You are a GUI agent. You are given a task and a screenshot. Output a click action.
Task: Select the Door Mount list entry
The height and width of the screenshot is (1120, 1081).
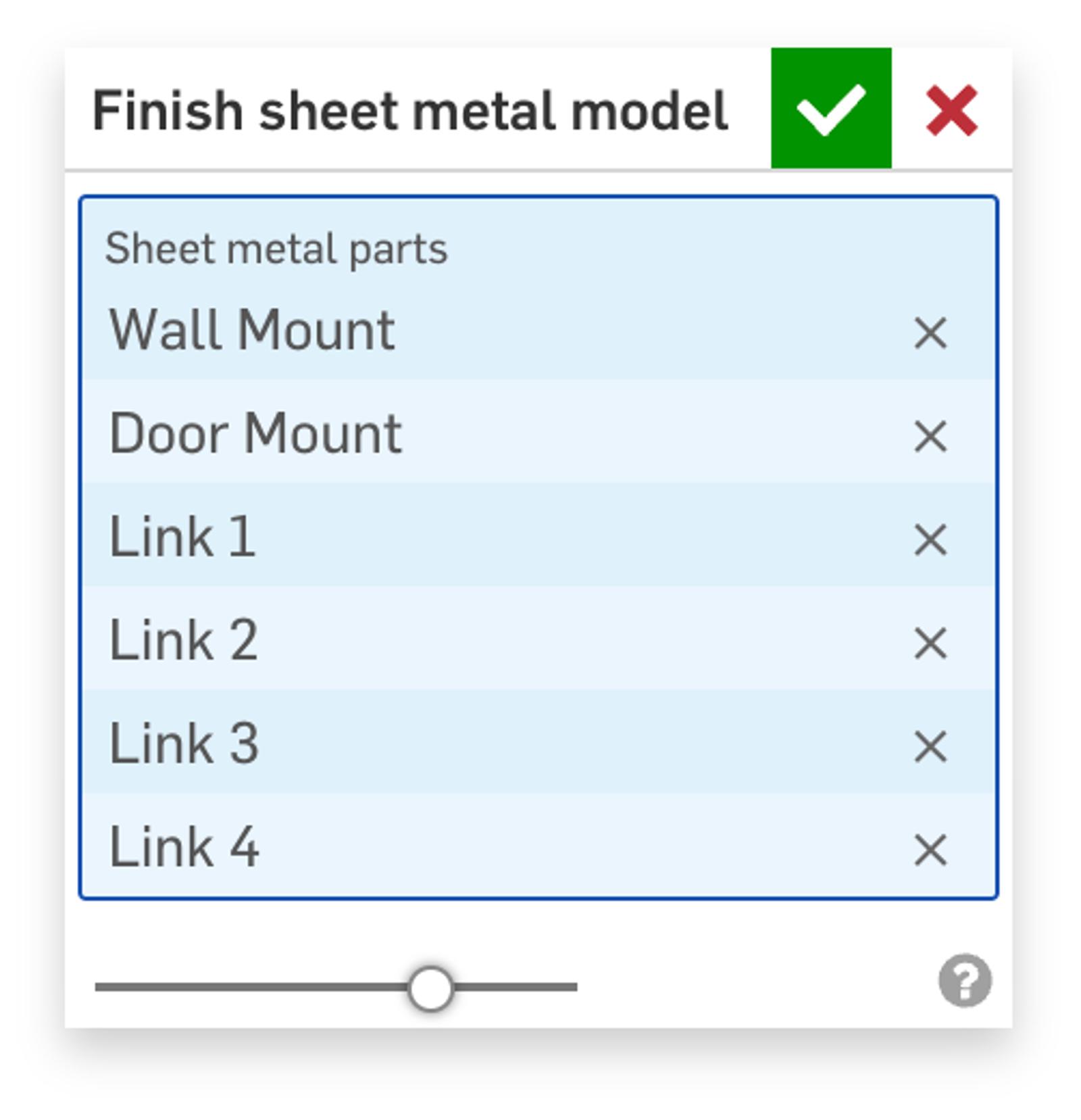255,434
